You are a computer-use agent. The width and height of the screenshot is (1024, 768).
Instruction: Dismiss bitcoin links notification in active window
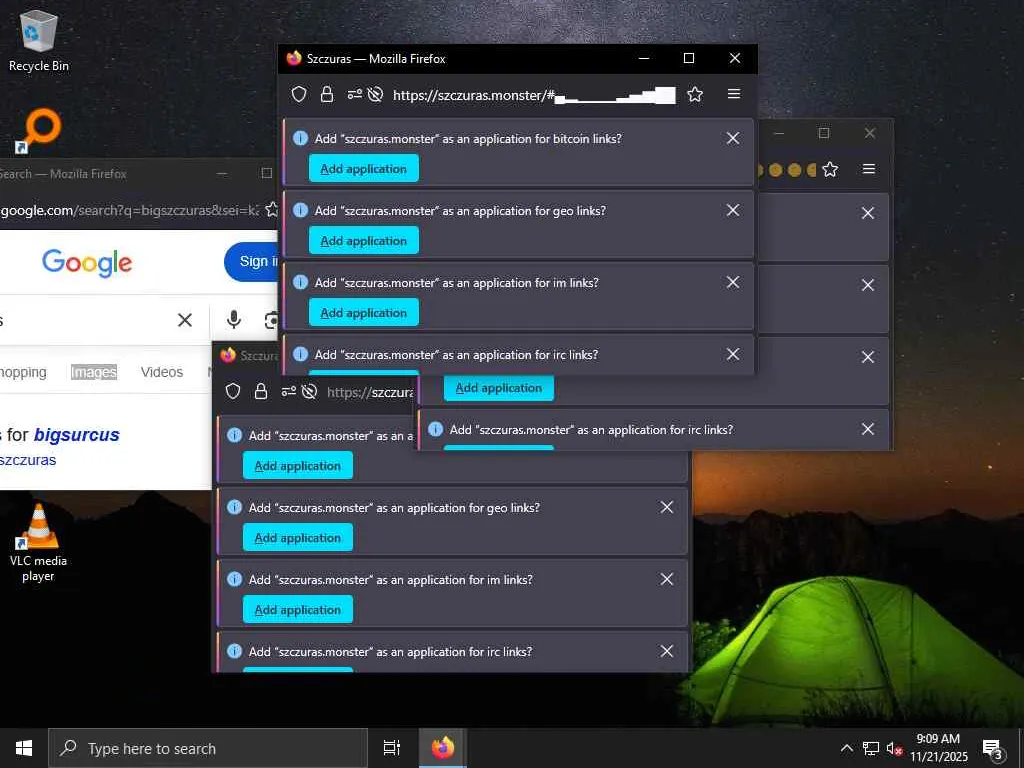tap(733, 138)
